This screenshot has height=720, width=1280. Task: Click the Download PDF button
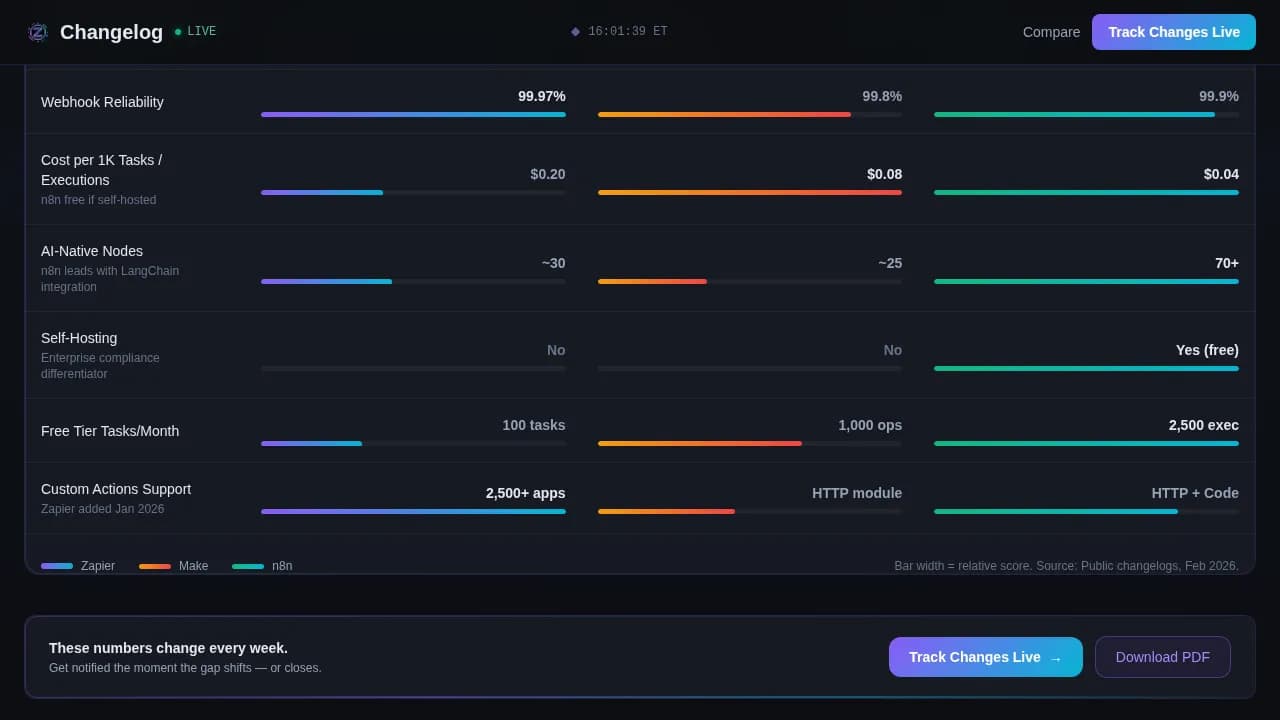tap(1162, 657)
